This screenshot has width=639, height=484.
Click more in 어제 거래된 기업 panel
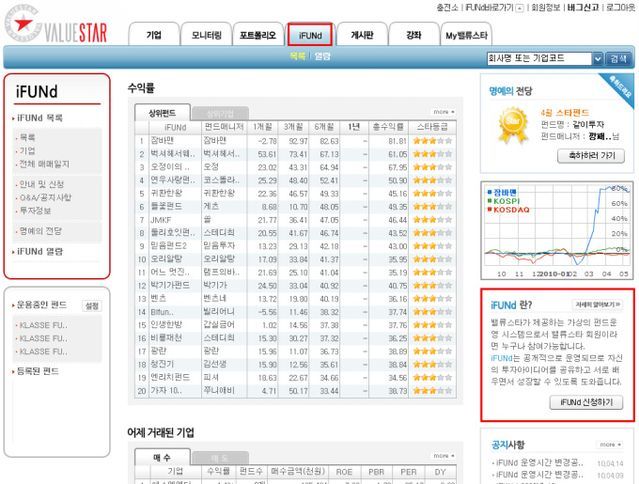[x=443, y=455]
